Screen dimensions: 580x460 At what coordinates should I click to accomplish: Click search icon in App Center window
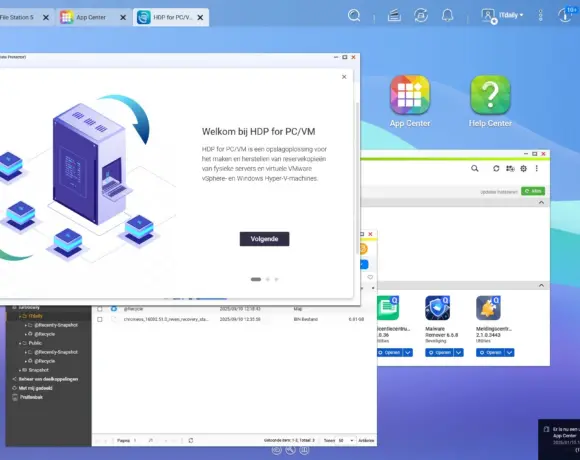tap(475, 169)
